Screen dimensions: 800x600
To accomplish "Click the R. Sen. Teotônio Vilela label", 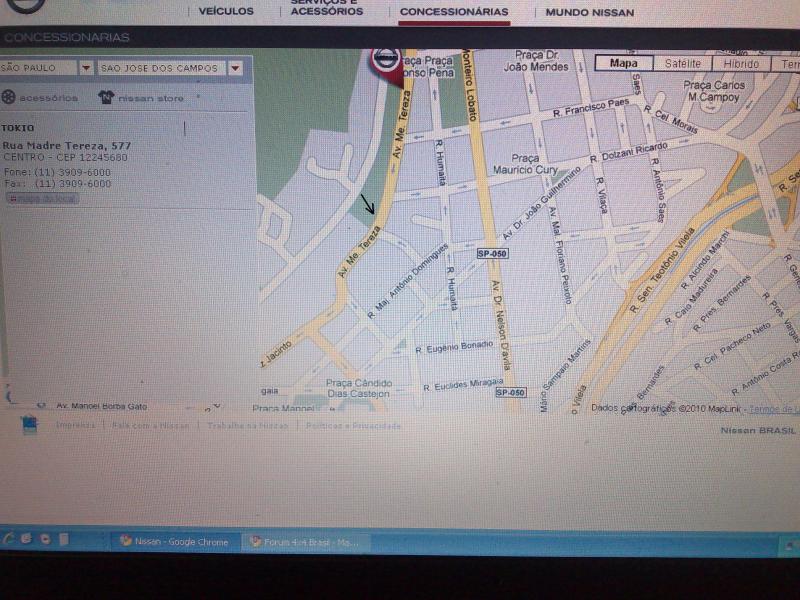I will [662, 271].
